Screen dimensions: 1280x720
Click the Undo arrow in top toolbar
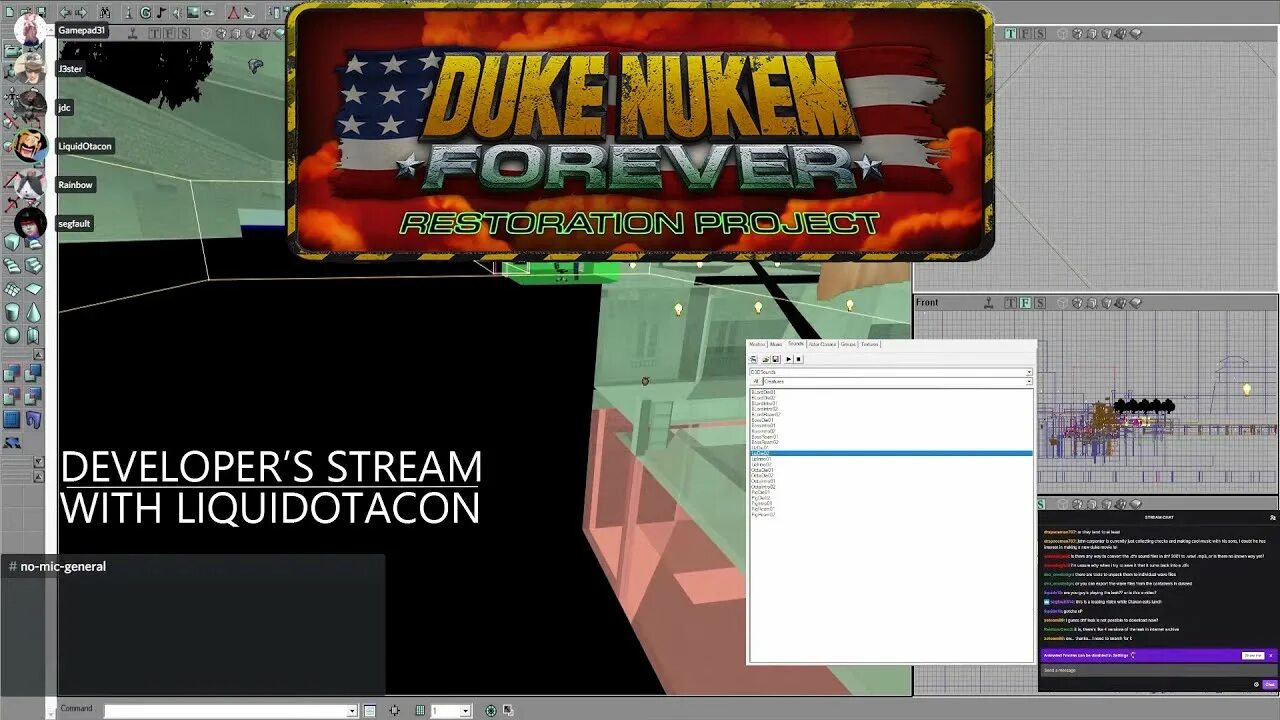(65, 12)
